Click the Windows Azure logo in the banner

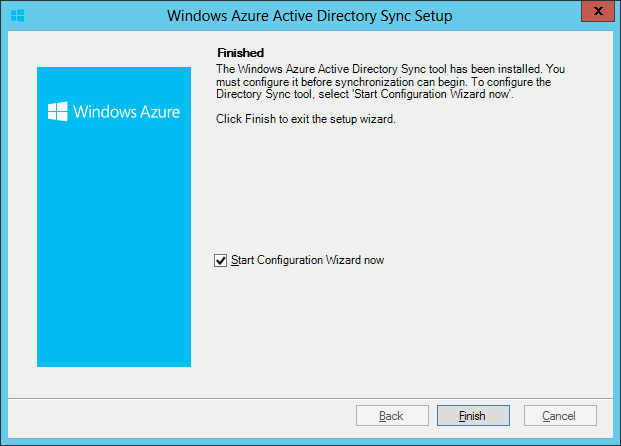[58, 112]
